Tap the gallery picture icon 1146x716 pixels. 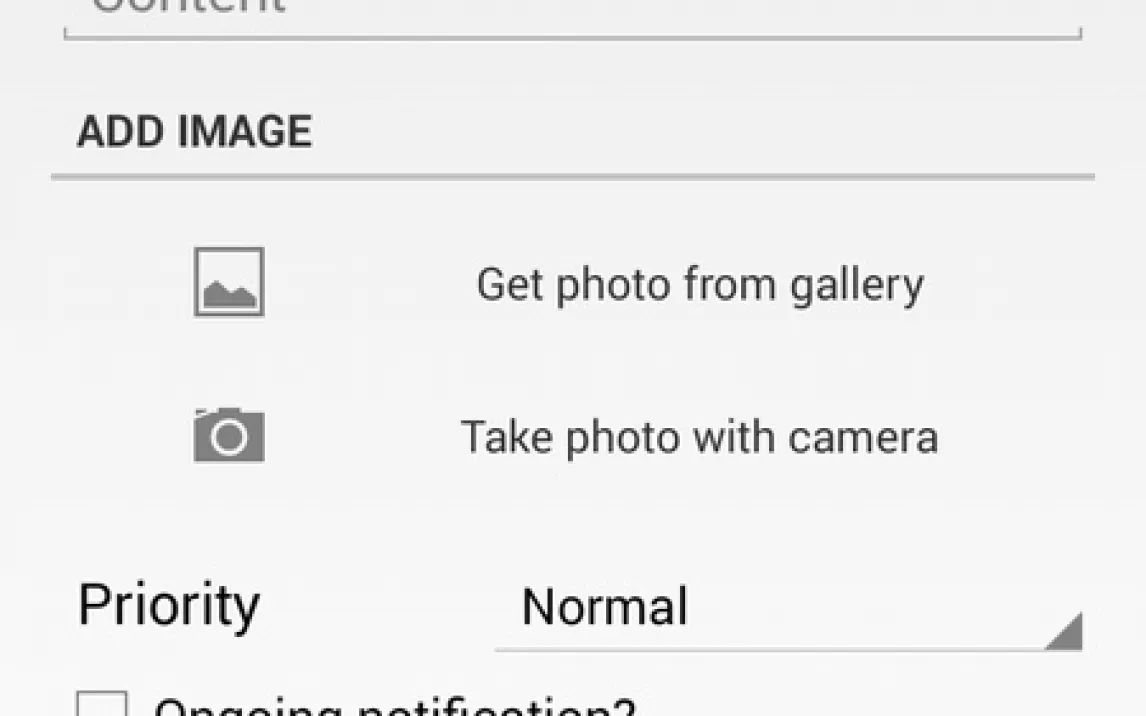pos(229,282)
